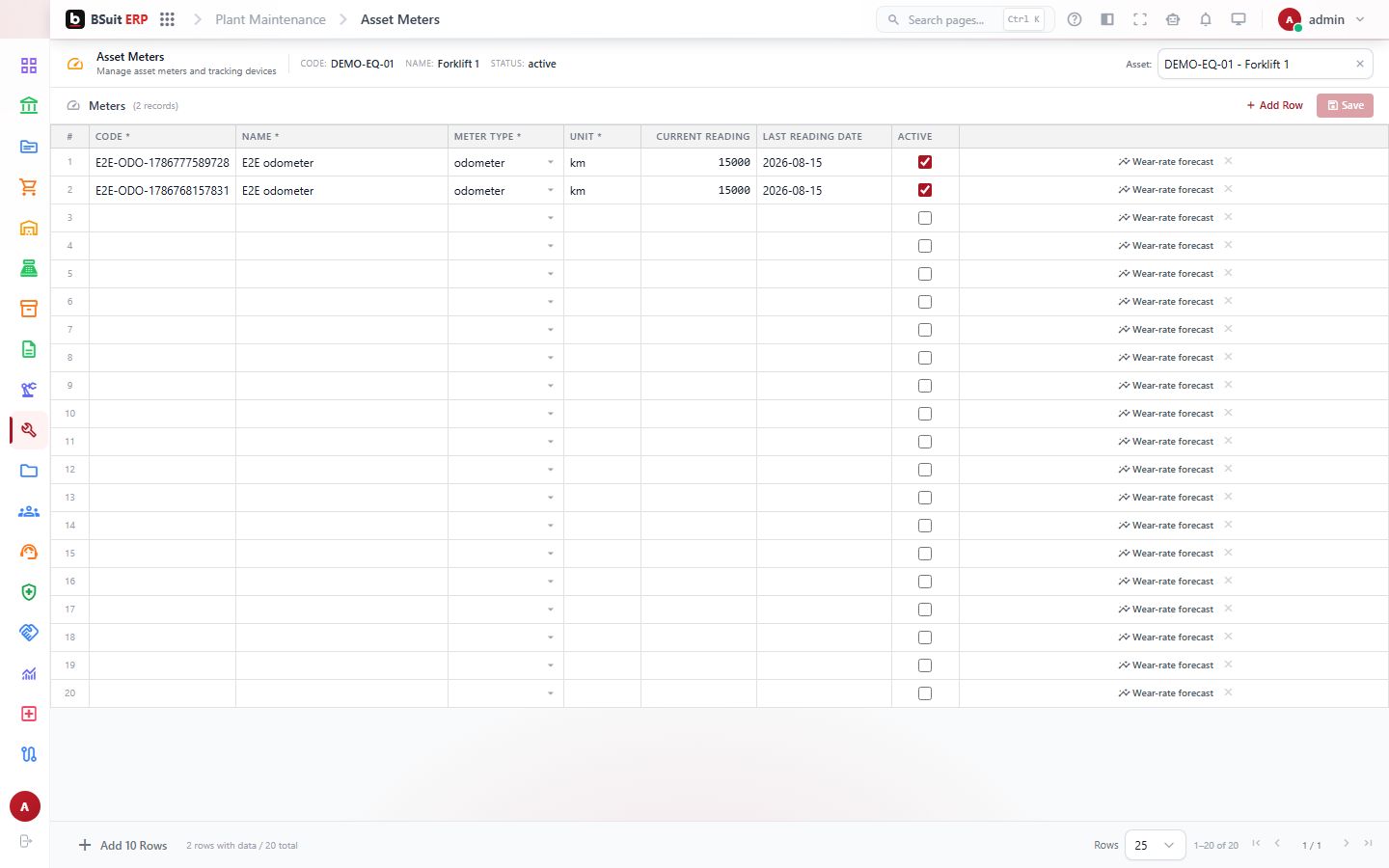The width and height of the screenshot is (1389, 868).
Task: Click Current Reading cell in row 2
Action: [x=698, y=190]
